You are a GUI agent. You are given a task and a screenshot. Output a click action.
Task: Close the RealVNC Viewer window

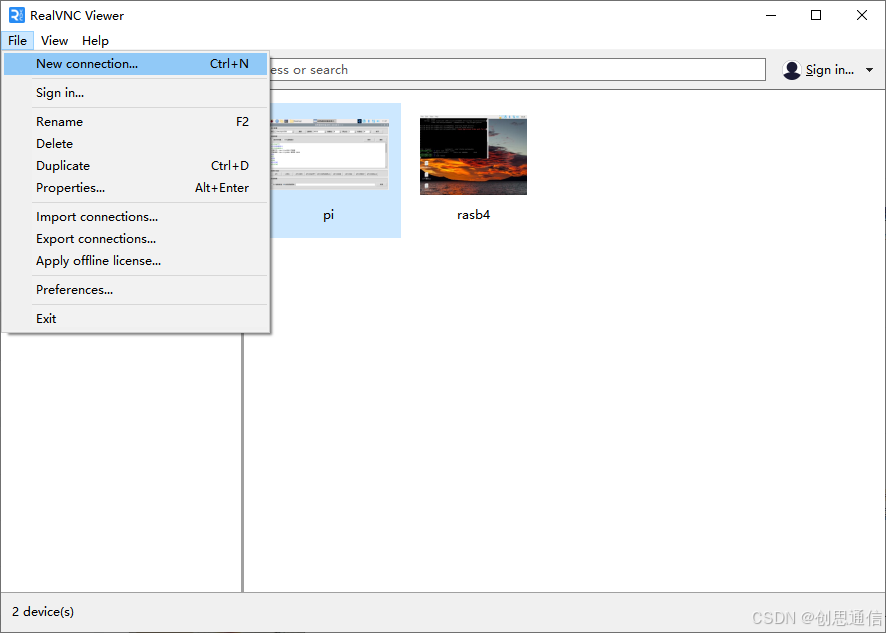(862, 15)
